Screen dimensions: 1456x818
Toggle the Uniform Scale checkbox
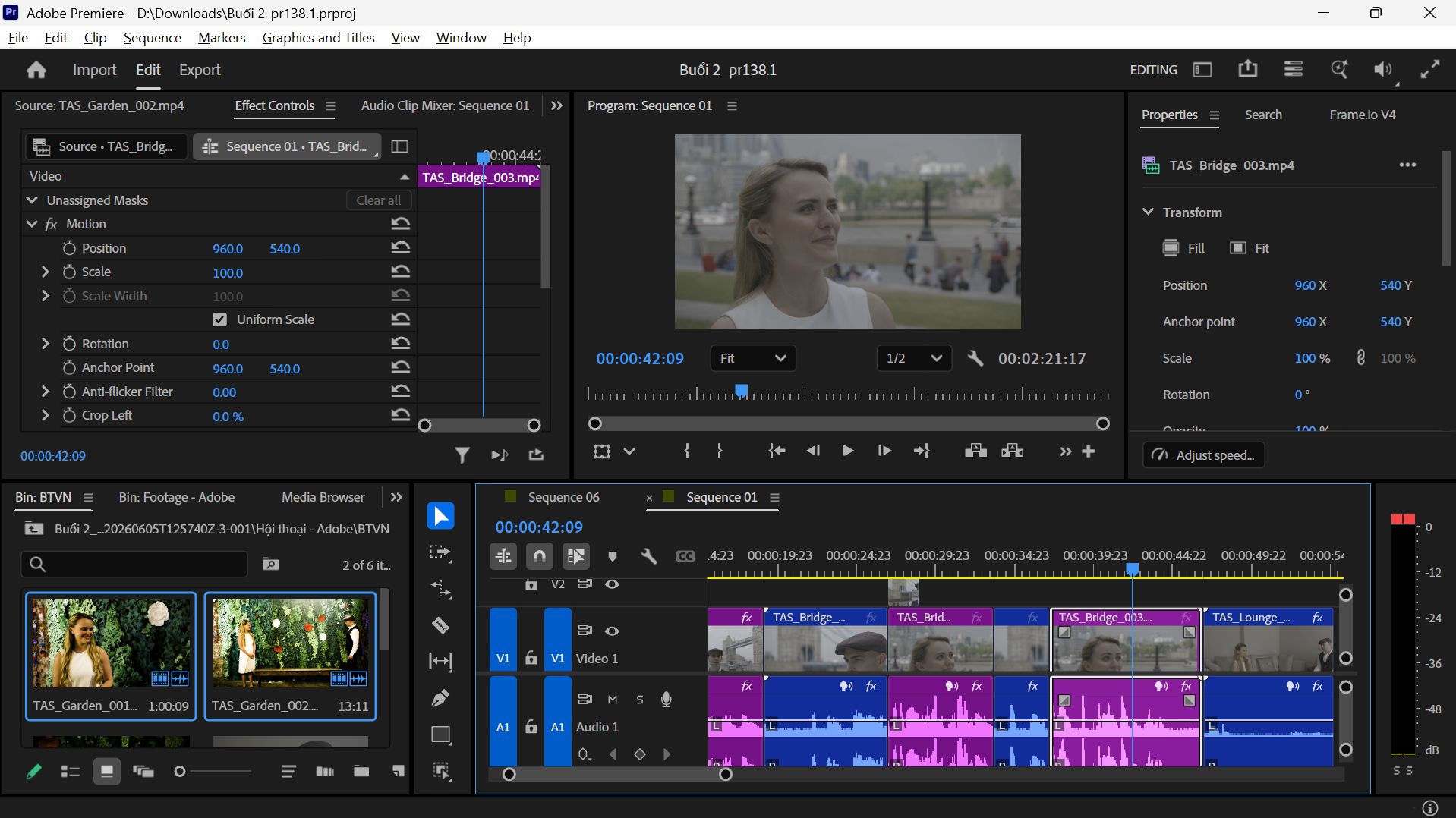click(219, 319)
